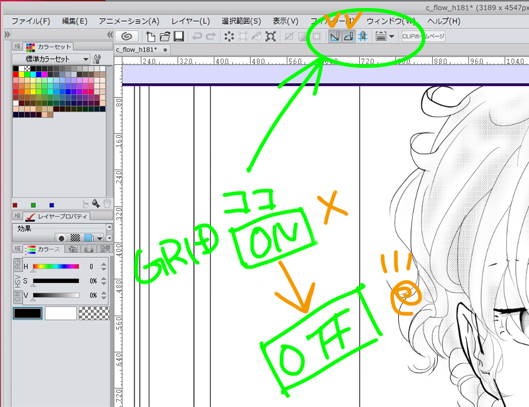Click the H hue slider bar

(56, 267)
